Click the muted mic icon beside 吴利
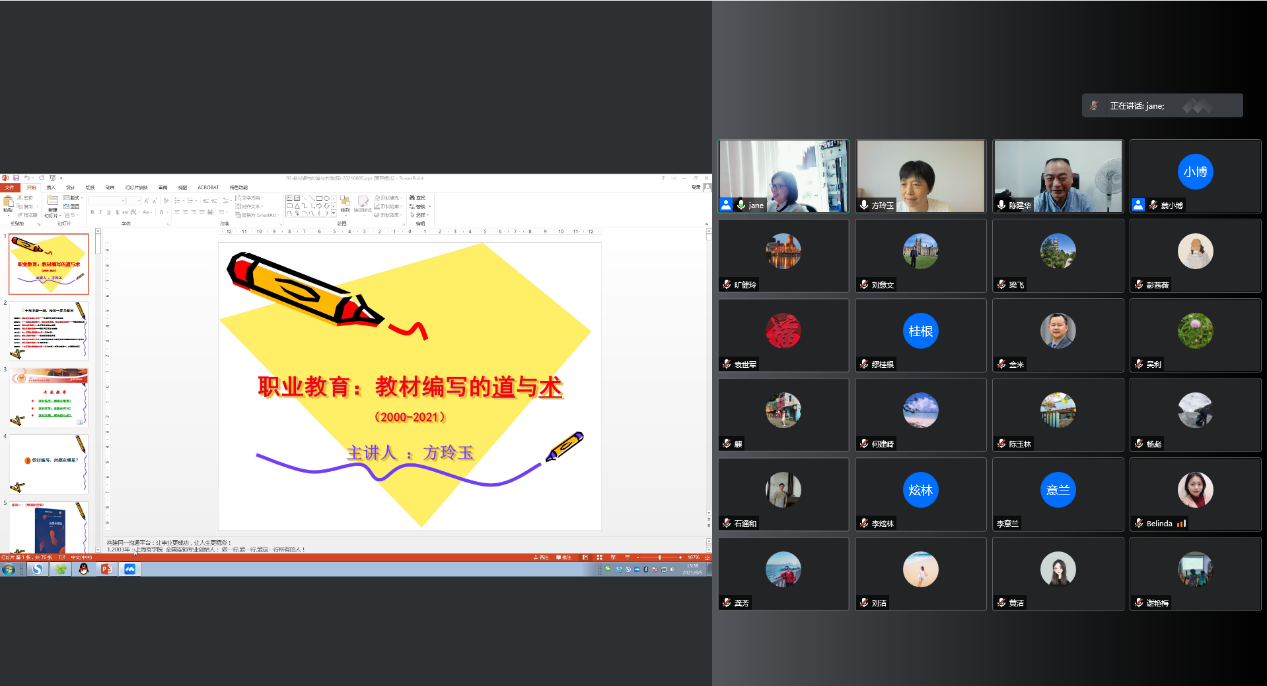Image resolution: width=1267 pixels, height=686 pixels. click(x=1138, y=364)
